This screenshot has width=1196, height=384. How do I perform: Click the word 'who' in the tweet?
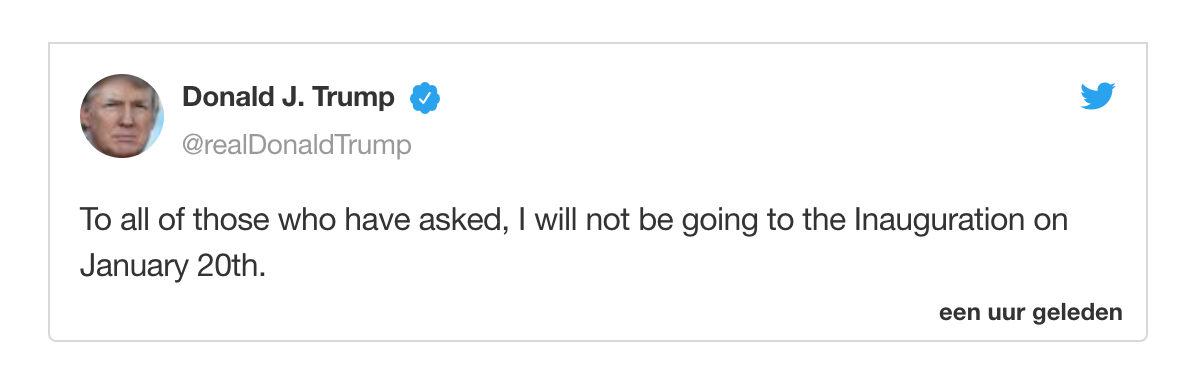click(307, 221)
